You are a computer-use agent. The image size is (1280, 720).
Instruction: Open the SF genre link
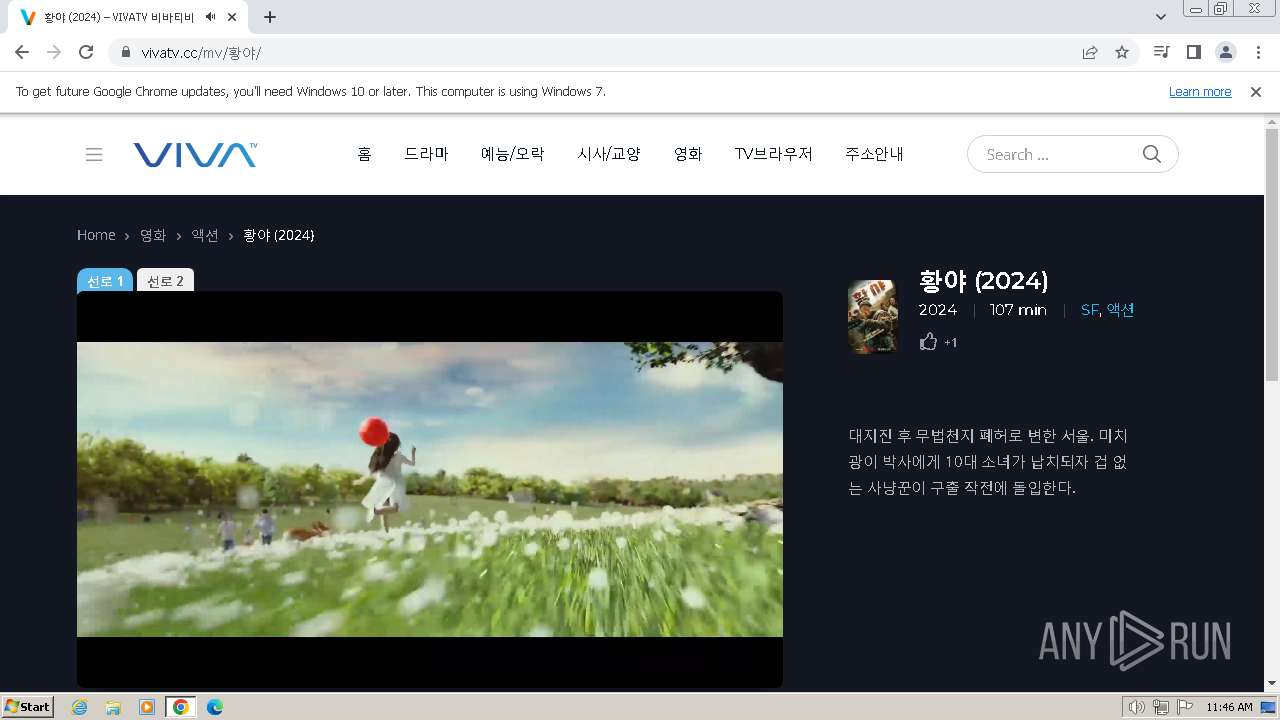click(x=1089, y=310)
